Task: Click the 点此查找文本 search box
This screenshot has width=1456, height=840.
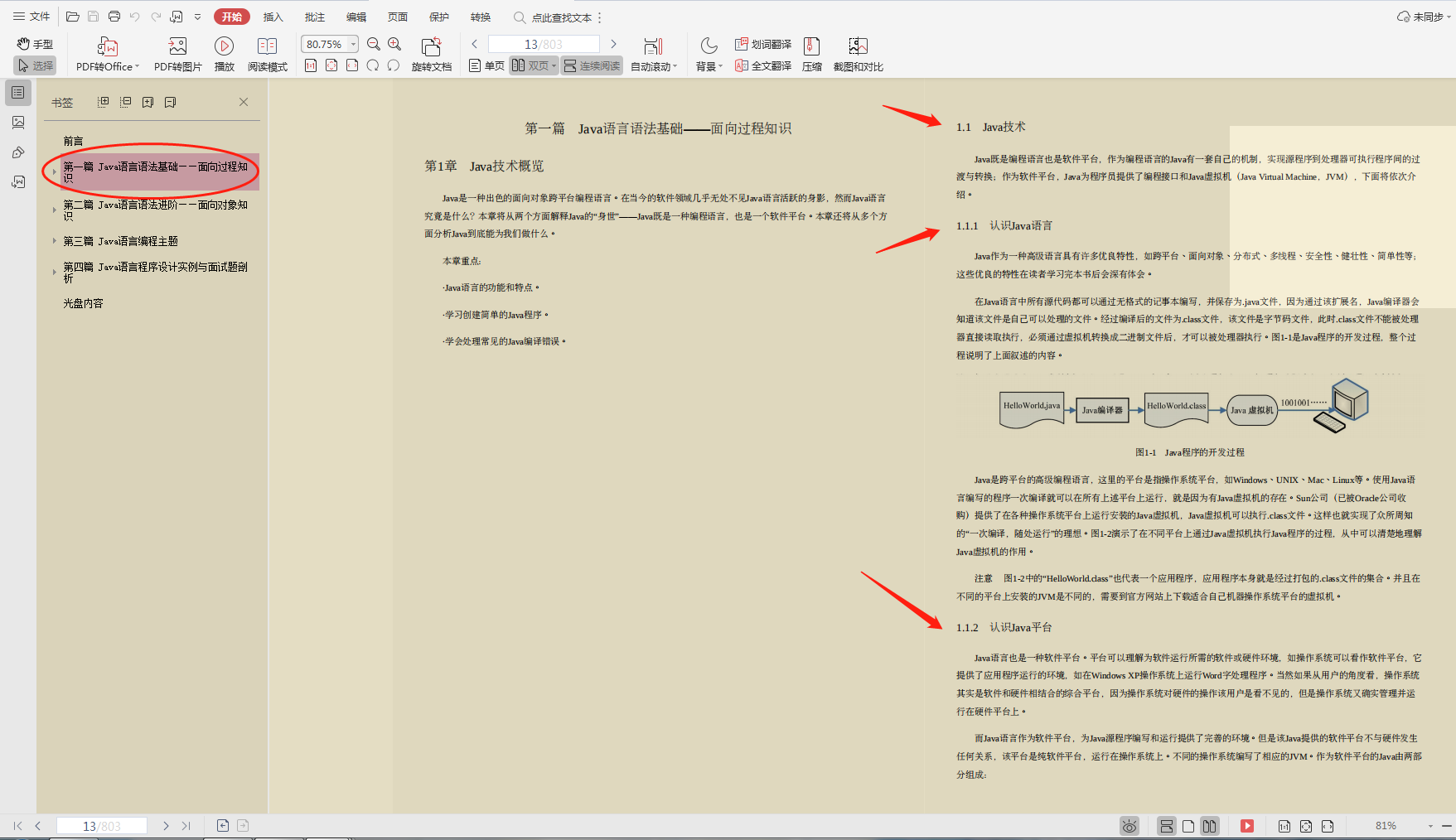Action: [x=554, y=17]
